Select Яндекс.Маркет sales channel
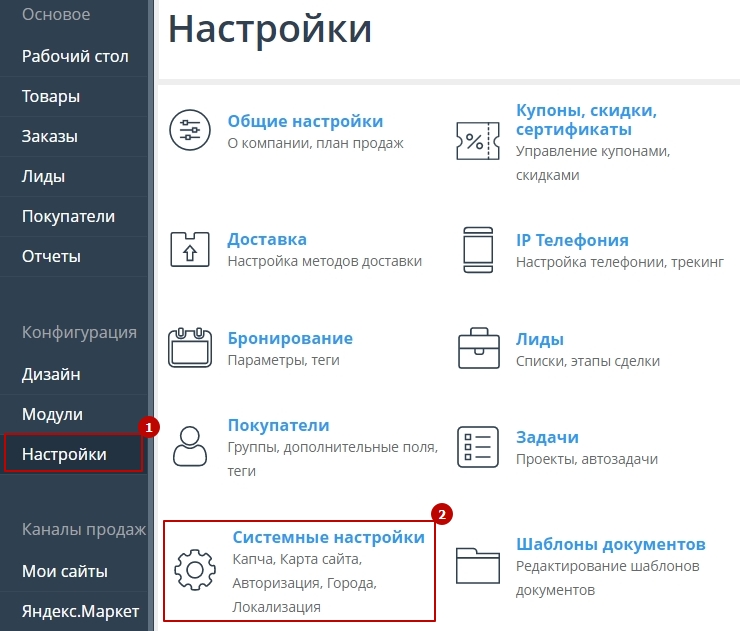This screenshot has height=631, width=740. click(80, 611)
